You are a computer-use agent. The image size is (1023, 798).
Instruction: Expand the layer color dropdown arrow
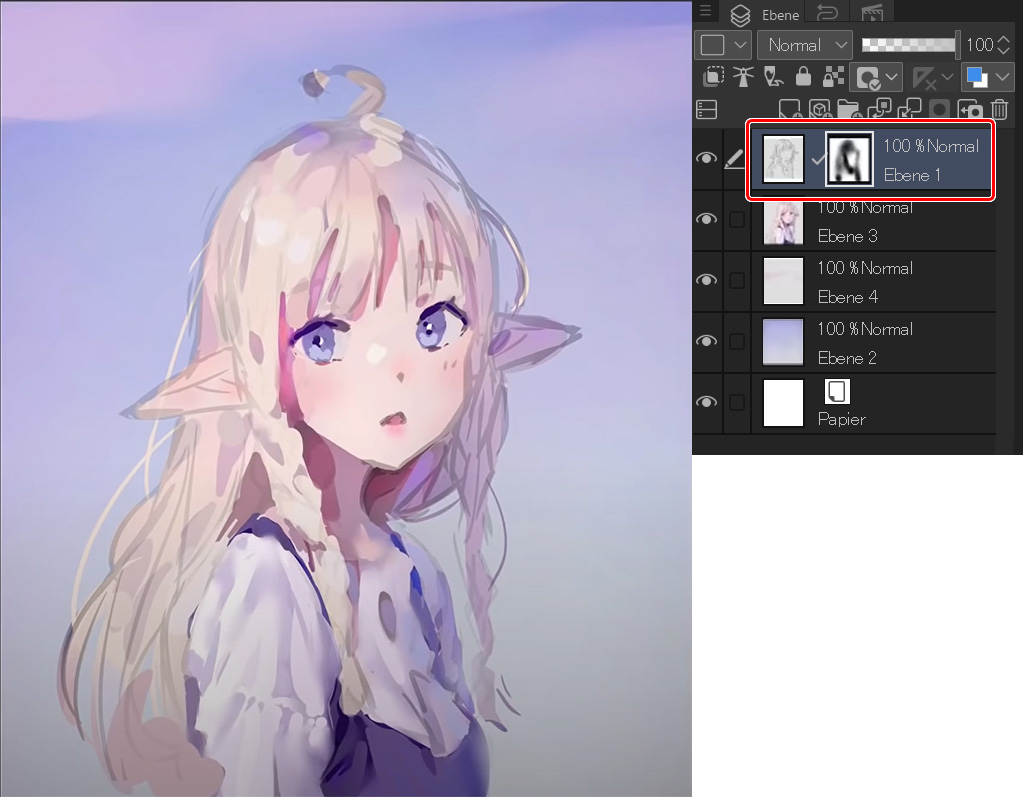[1001, 77]
